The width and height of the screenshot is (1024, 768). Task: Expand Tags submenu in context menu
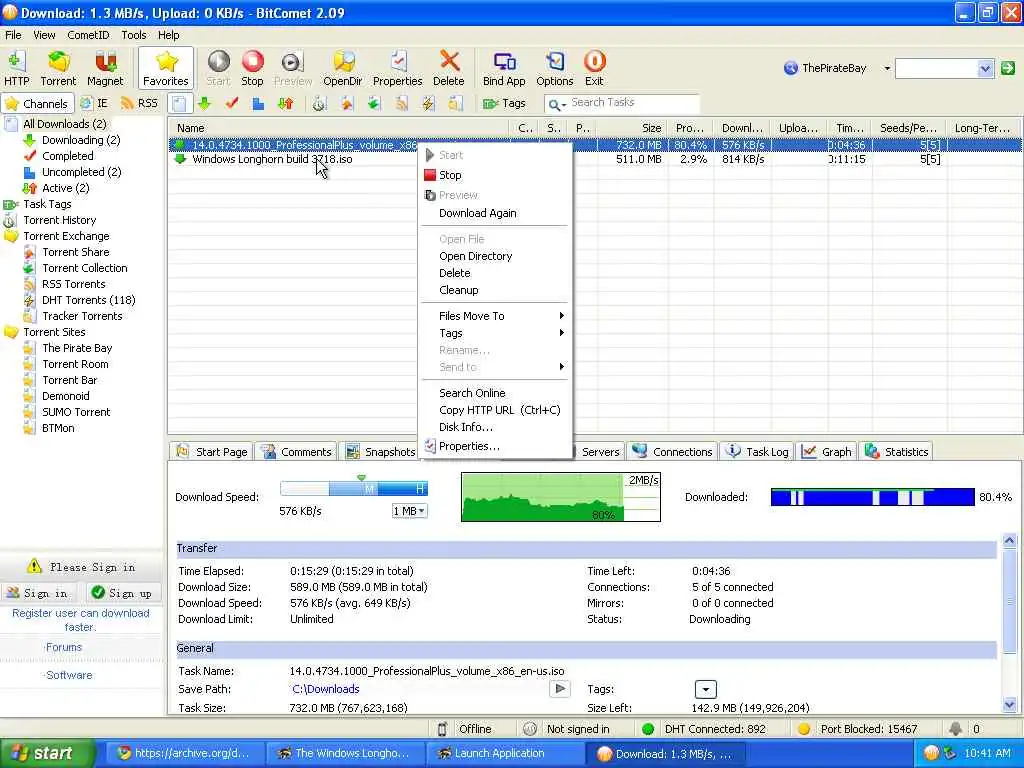point(495,333)
